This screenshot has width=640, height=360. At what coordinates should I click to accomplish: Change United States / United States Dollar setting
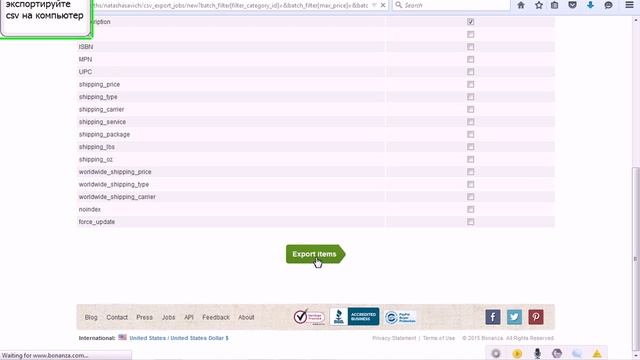point(179,338)
